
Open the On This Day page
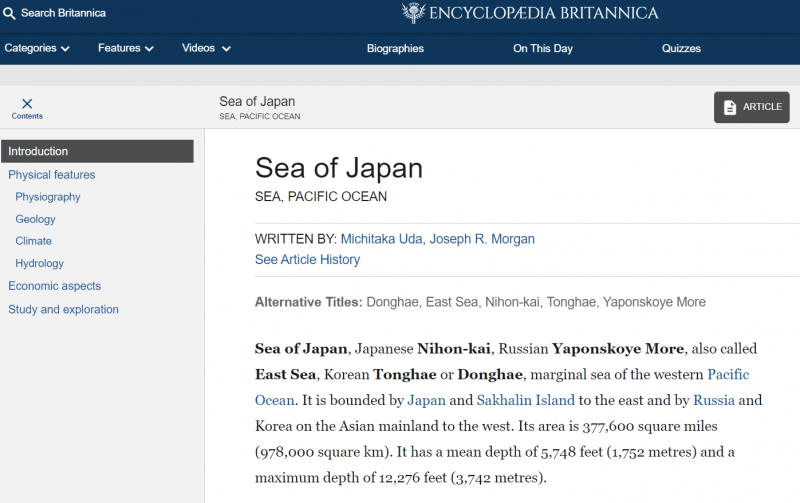tap(543, 48)
